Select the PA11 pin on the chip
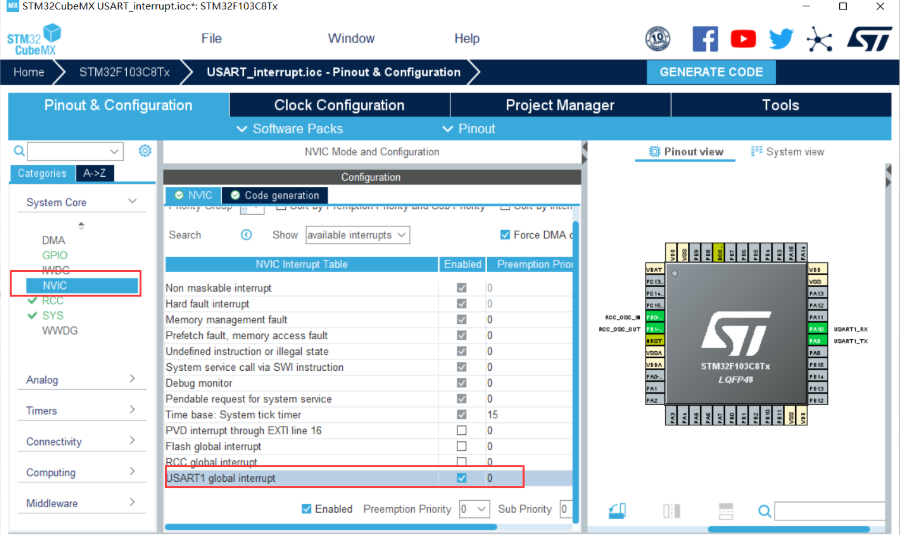 pos(817,317)
